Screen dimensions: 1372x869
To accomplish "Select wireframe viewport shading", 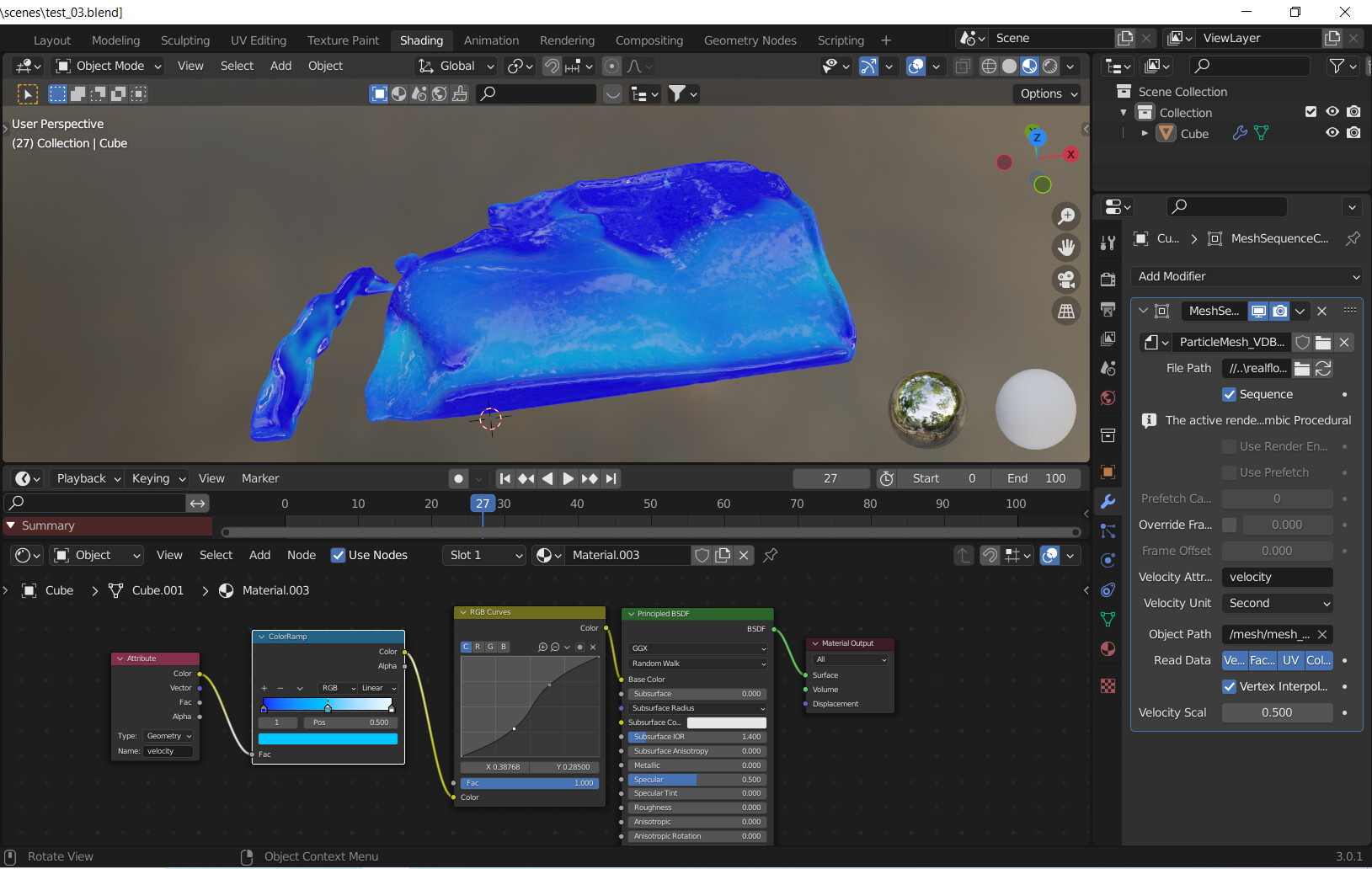I will pyautogui.click(x=989, y=66).
